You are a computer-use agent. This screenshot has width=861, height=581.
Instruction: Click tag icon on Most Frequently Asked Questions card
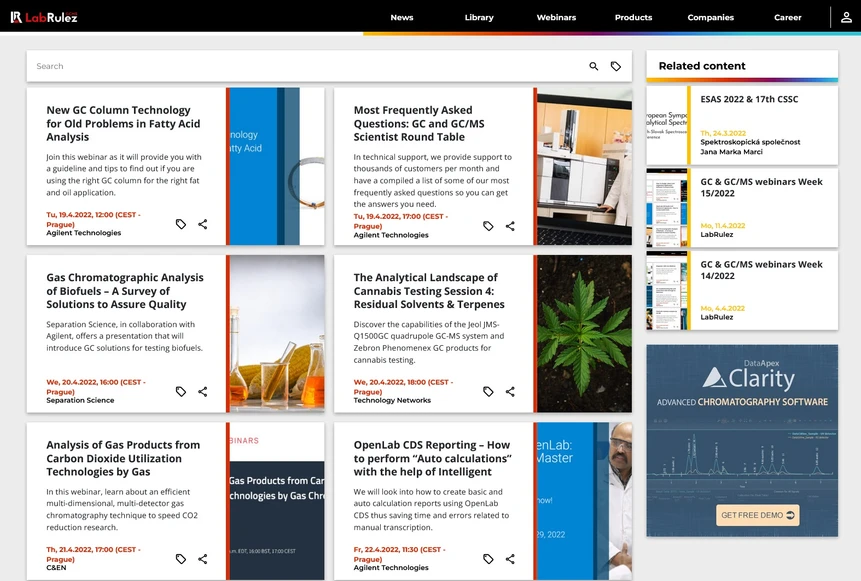tap(488, 226)
